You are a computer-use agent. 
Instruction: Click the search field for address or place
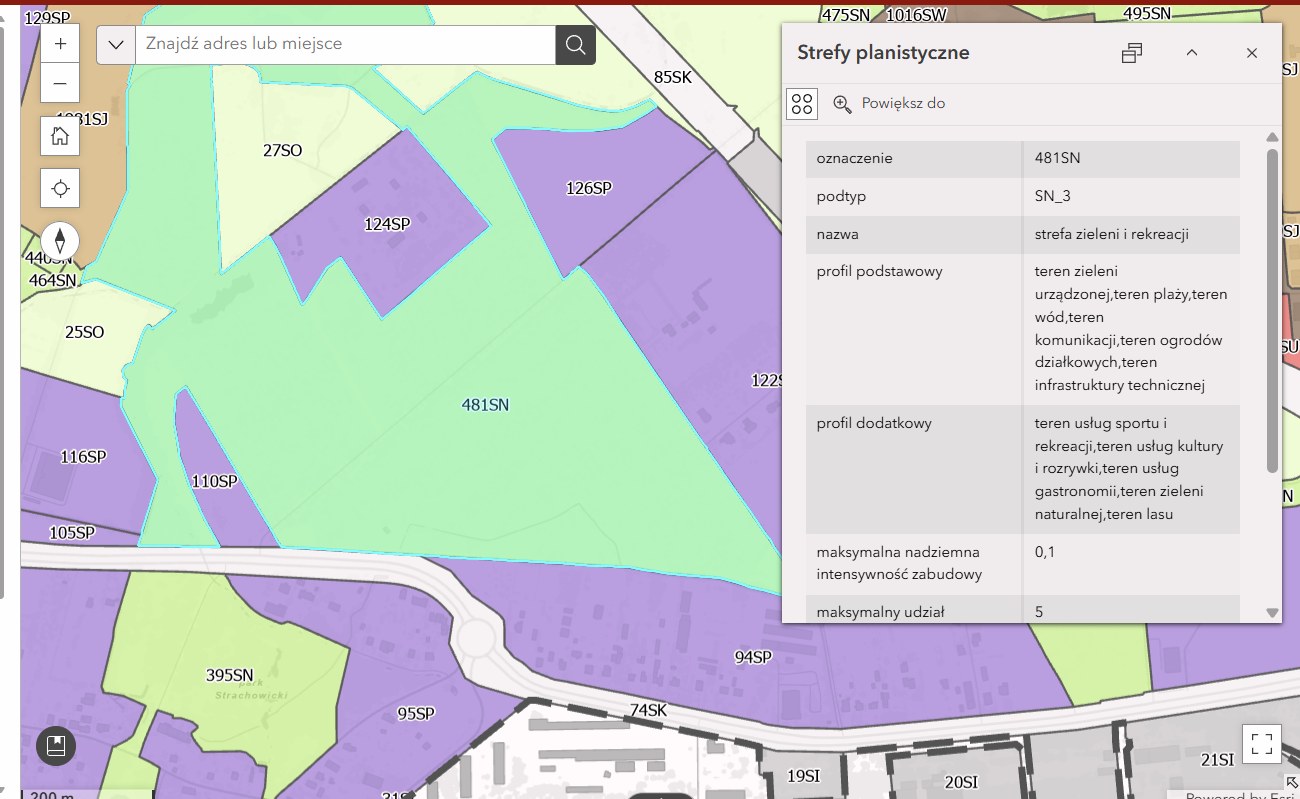(345, 45)
